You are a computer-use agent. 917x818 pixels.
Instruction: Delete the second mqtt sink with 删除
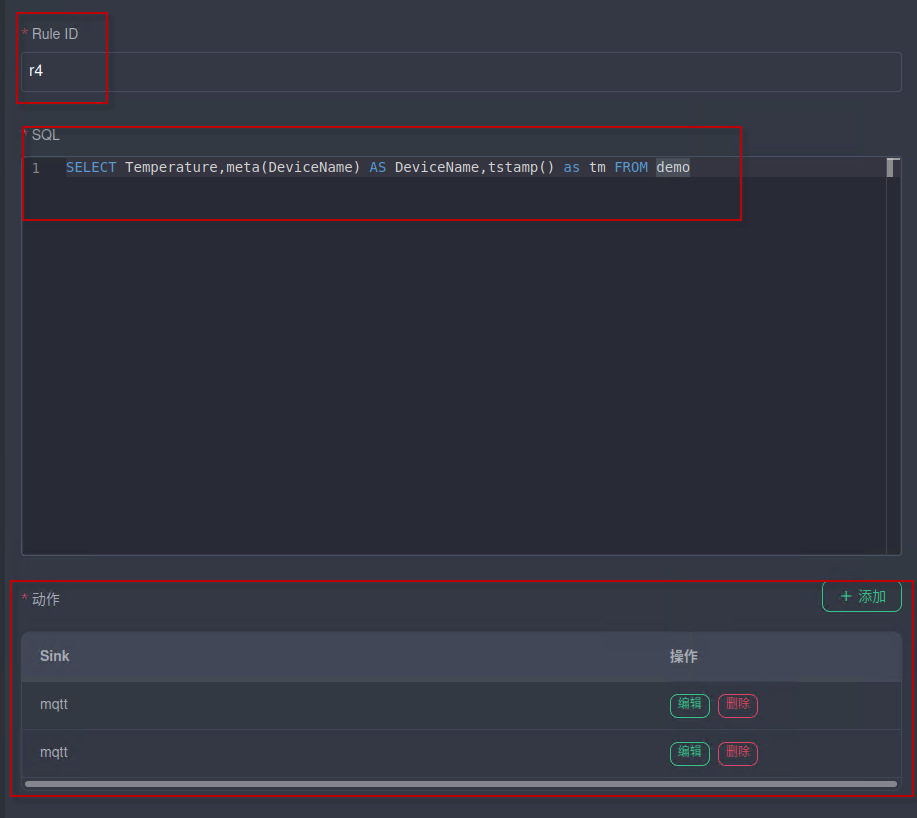737,753
